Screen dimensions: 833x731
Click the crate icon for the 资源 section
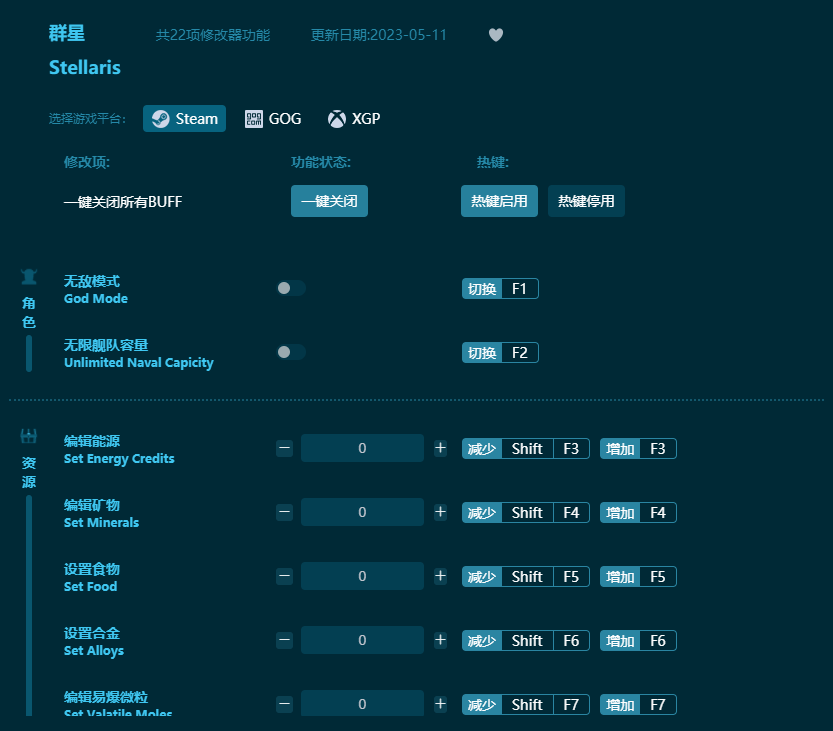(28, 433)
